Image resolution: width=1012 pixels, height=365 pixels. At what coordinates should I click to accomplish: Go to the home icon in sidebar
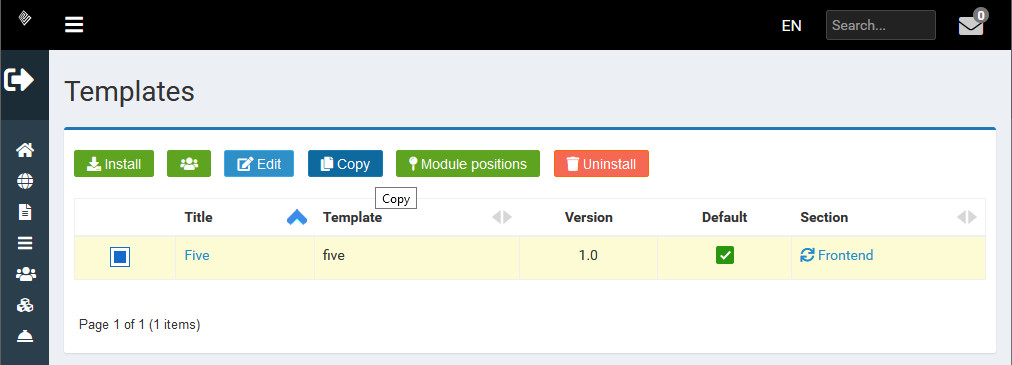pos(25,150)
